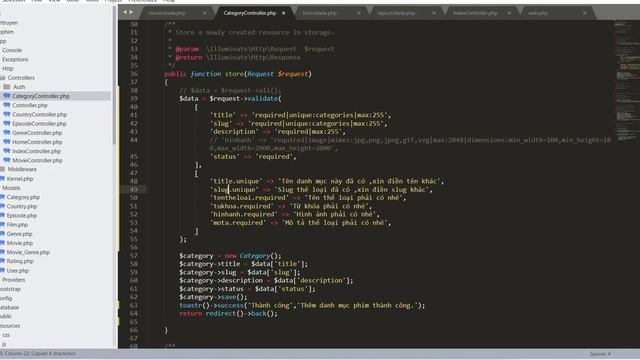The image size is (640, 360).
Task: Click the 'tentheloai.required' key in code
Action: 249,198
